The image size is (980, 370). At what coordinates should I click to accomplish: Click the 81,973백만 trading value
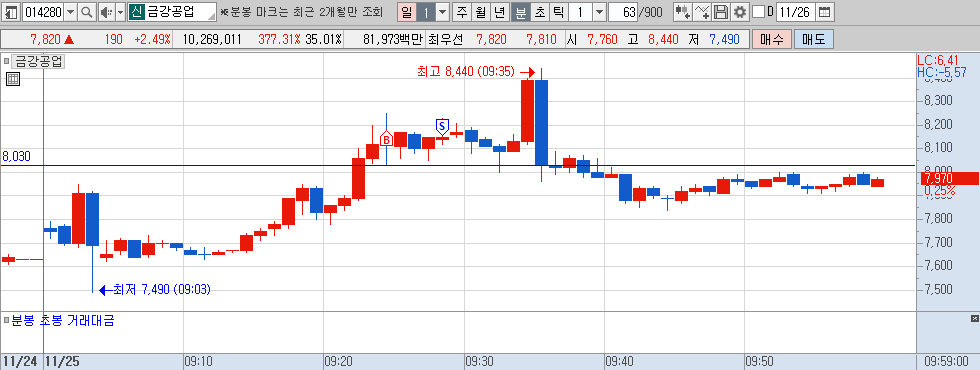point(392,39)
